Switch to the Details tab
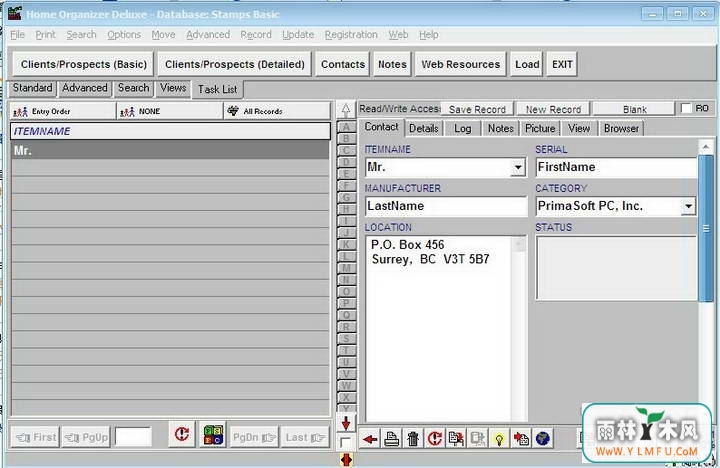720x468 pixels. point(424,129)
